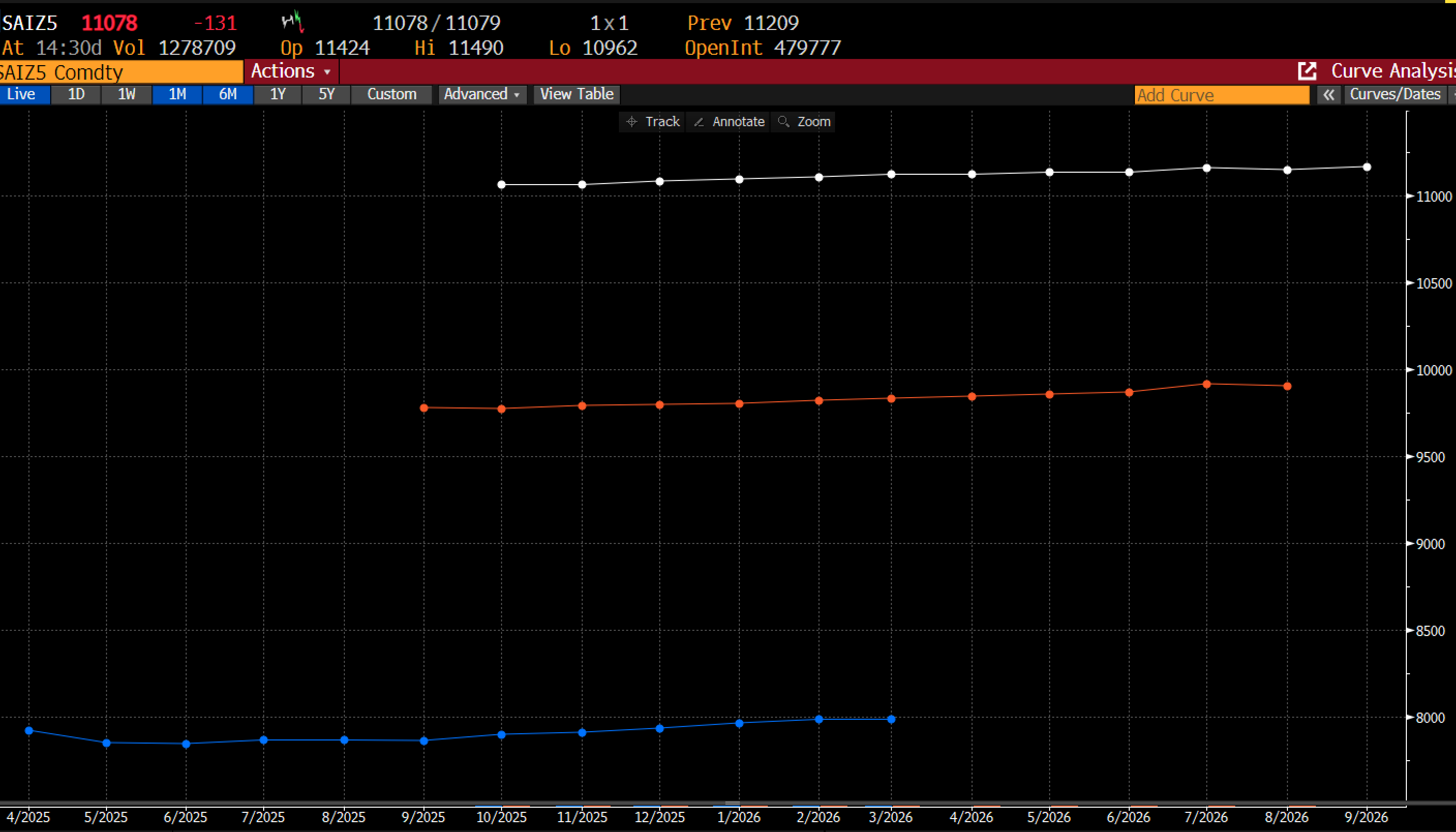This screenshot has height=832, width=1456.
Task: Click the Annotate pencil icon
Action: [699, 122]
